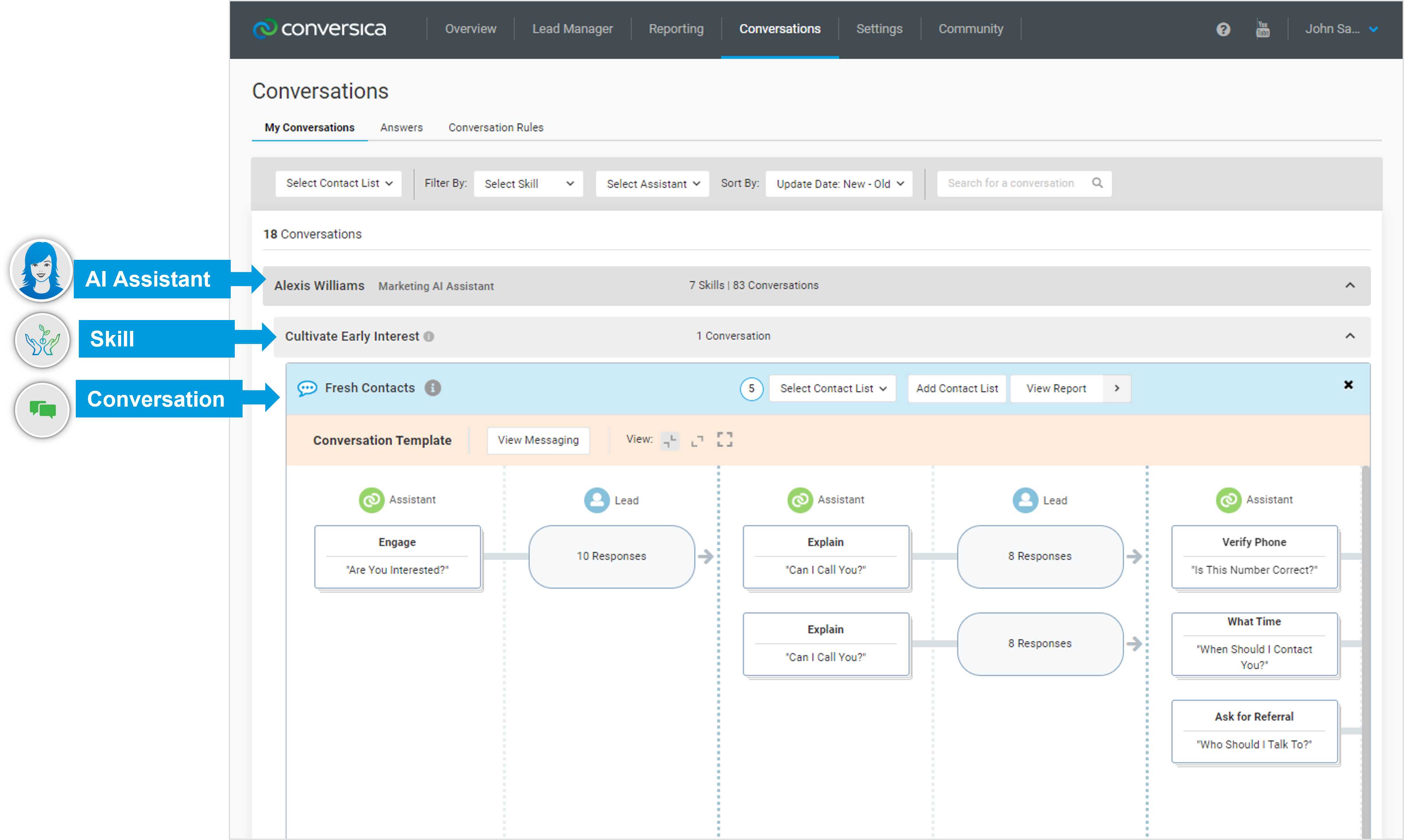
Task: Open the Select Assistant dropdown
Action: [x=651, y=183]
